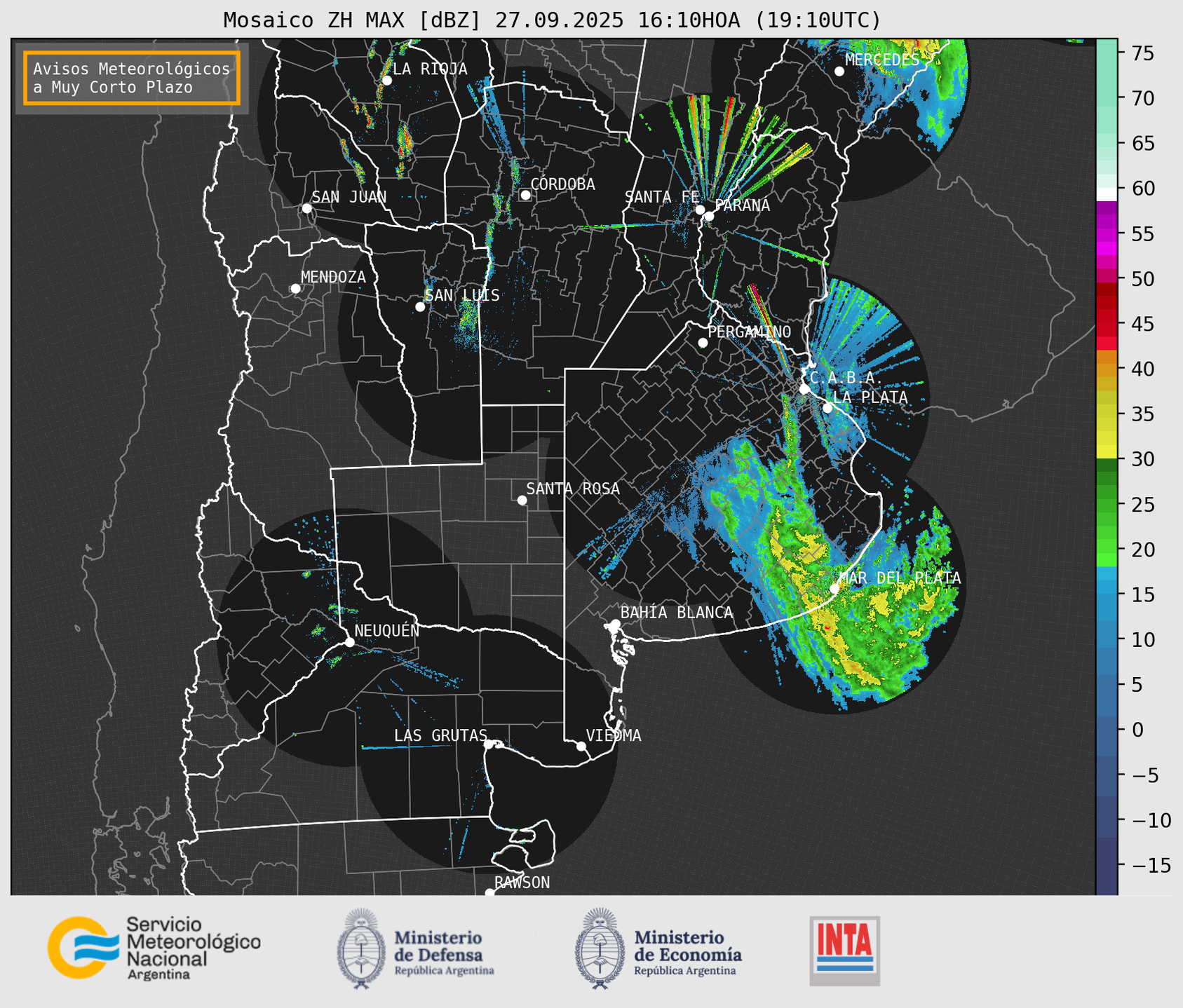Click the Bahía Blanca city marker
This screenshot has height=1008, width=1183.
tap(615, 624)
